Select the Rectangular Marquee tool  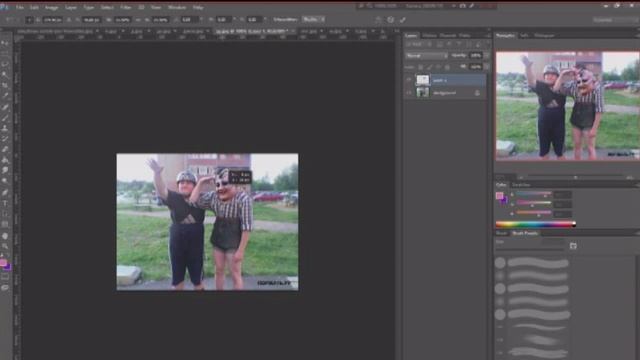click(5, 53)
